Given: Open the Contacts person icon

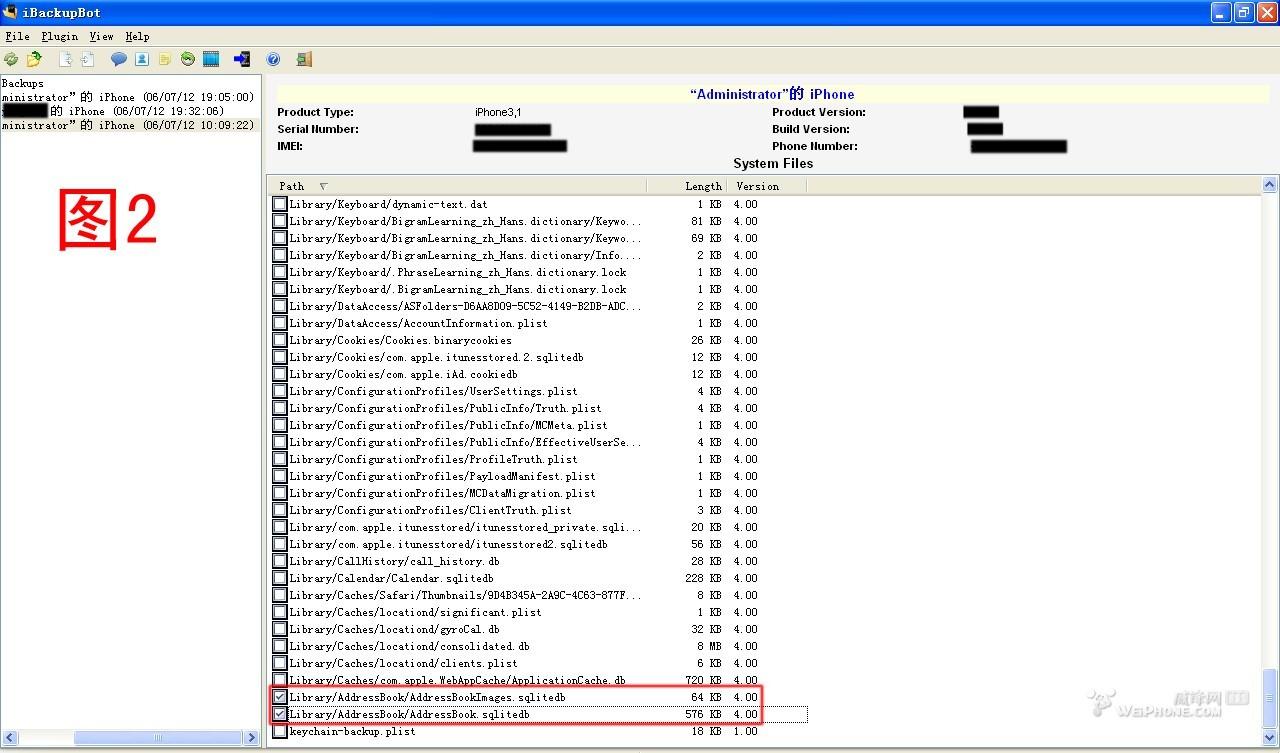Looking at the screenshot, I should [x=142, y=60].
